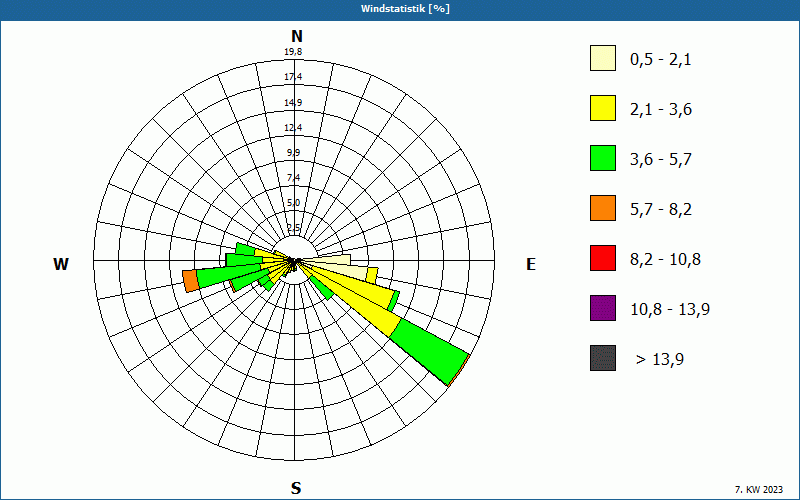Click the legend text 0,5 - 2,1
The image size is (800, 500).
[x=661, y=60]
